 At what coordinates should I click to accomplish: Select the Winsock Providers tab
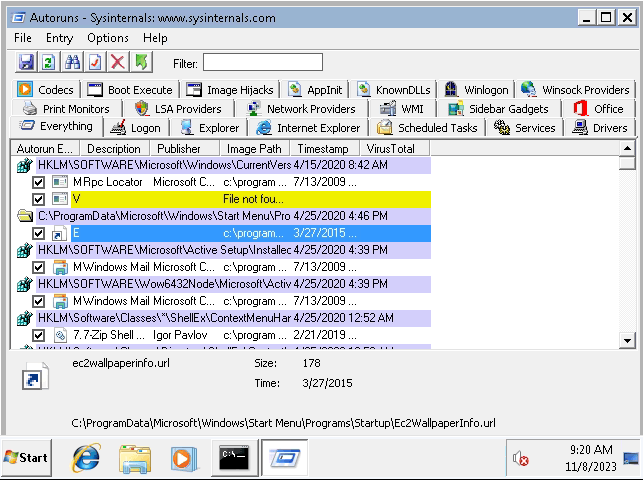point(575,89)
